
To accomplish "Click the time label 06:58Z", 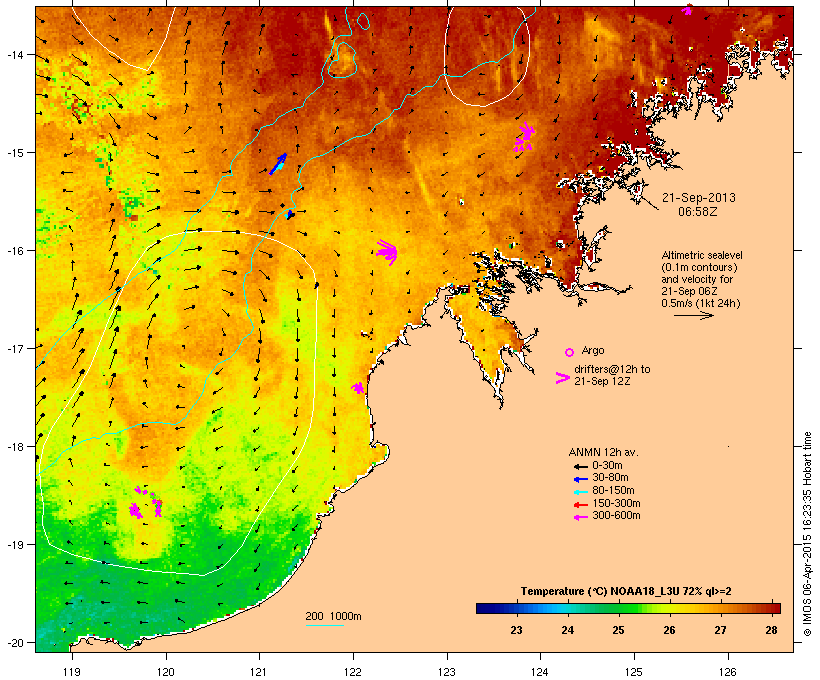I will [x=698, y=212].
